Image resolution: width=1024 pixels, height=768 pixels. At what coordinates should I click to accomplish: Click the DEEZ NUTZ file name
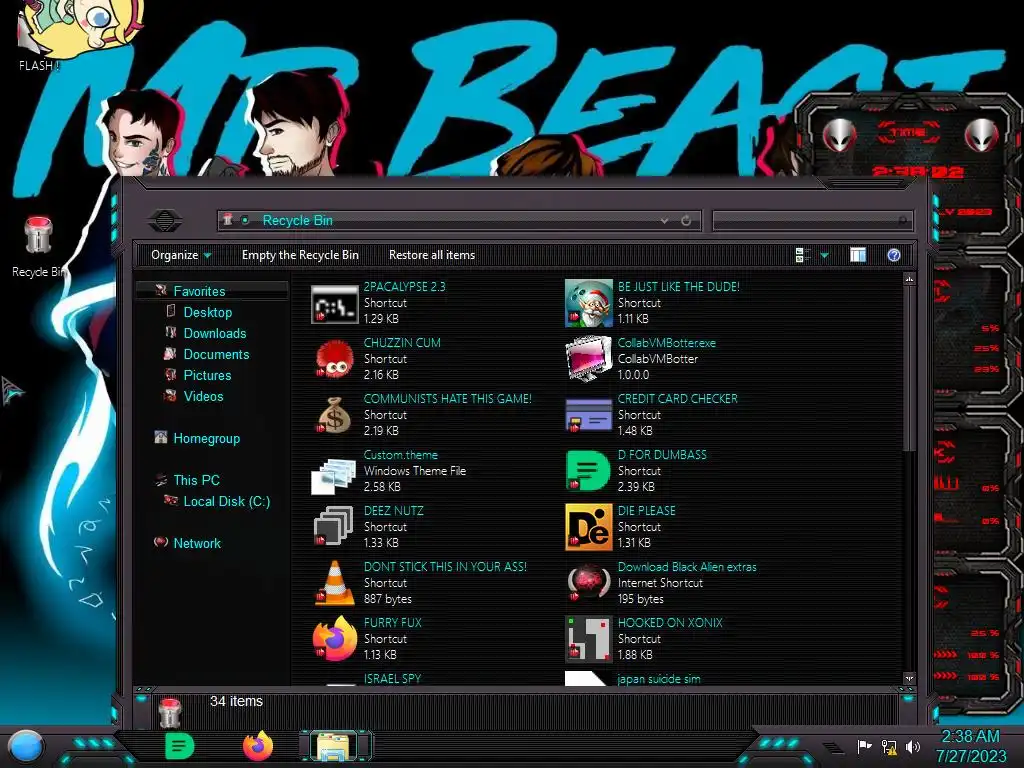(x=393, y=511)
